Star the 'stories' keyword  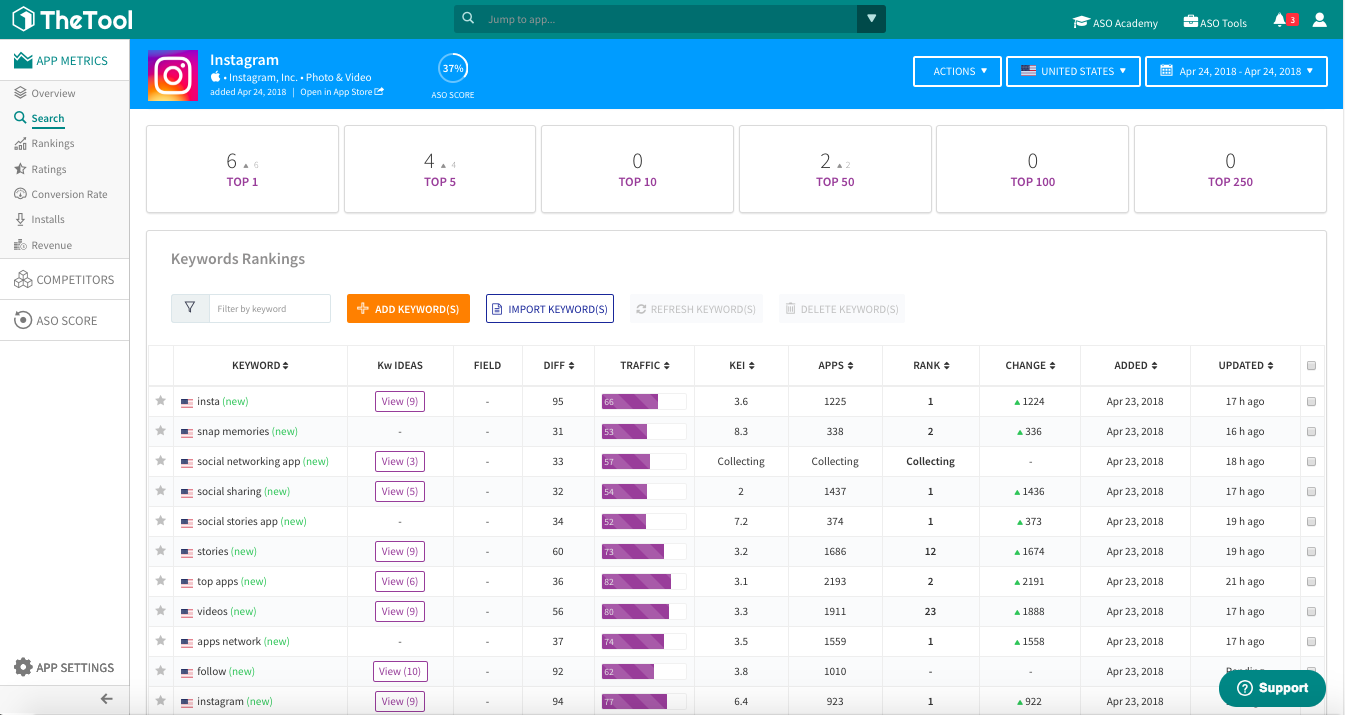[x=160, y=551]
